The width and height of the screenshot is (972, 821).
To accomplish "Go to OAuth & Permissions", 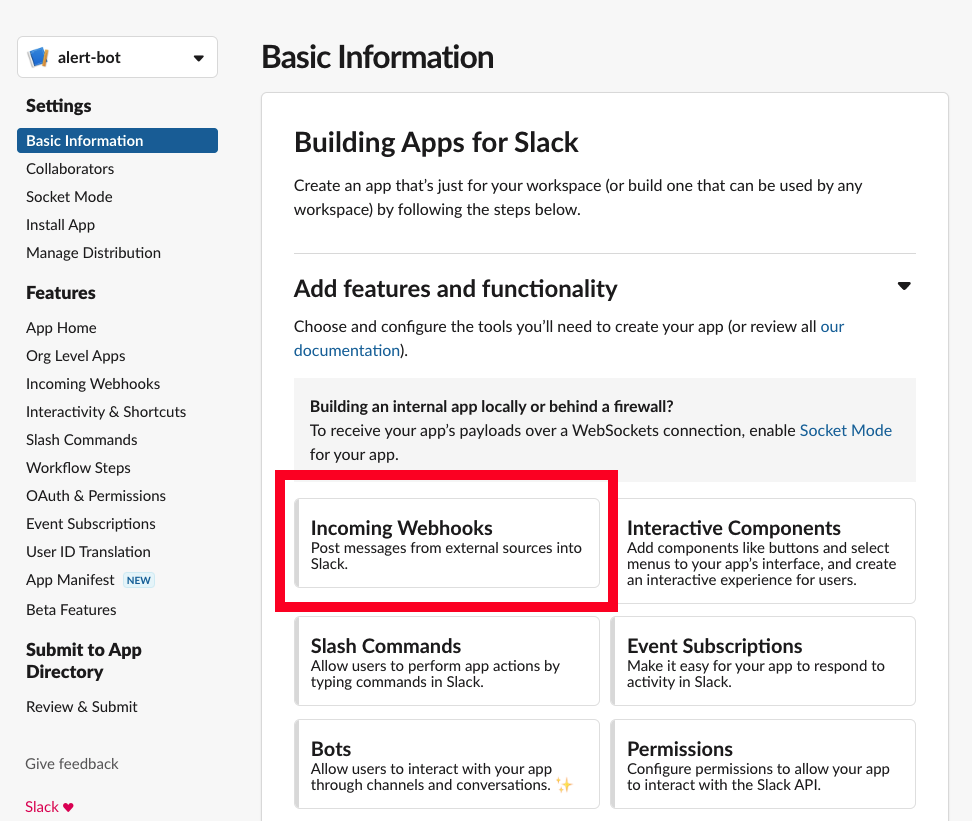I will tap(96, 495).
